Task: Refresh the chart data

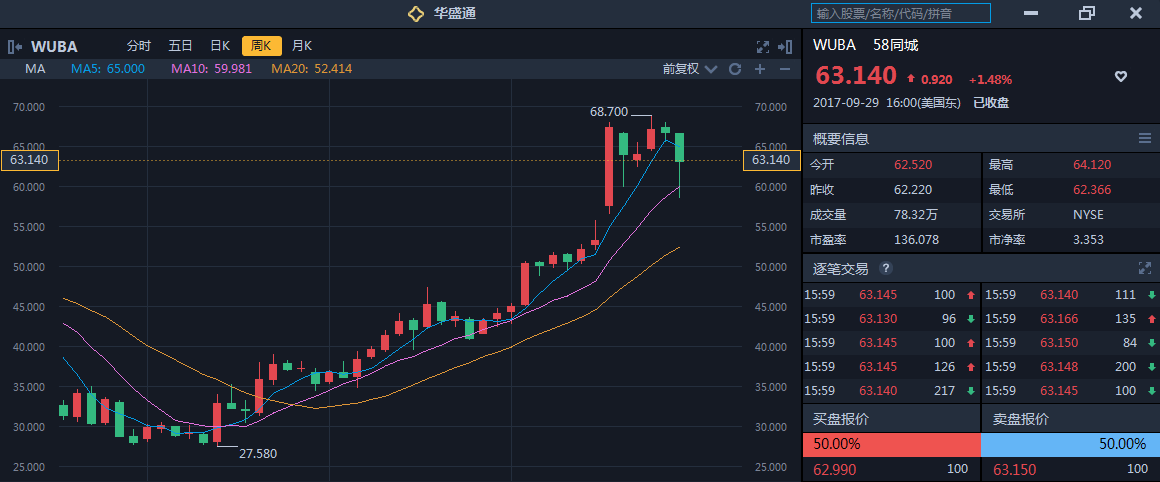Action: [735, 69]
